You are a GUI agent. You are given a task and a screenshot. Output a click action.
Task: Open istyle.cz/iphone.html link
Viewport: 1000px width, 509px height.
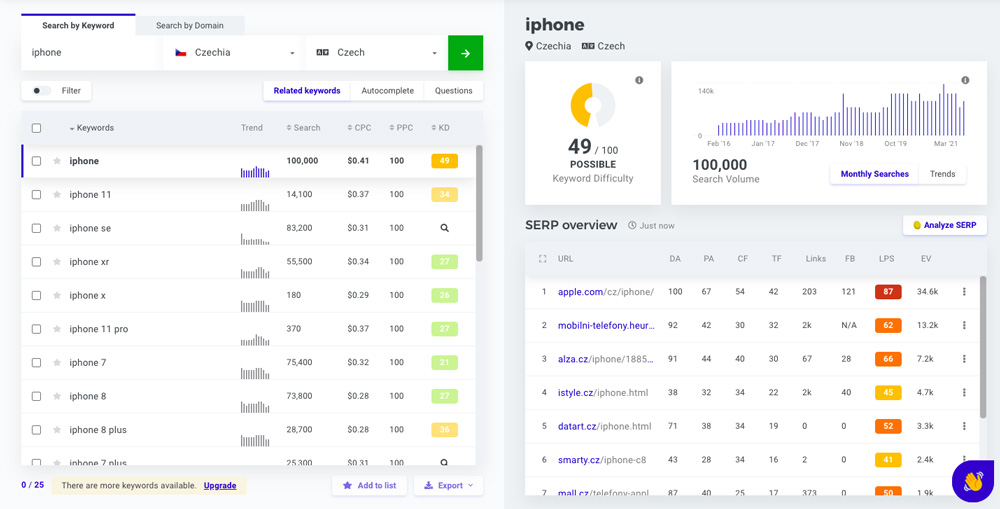click(x=603, y=392)
